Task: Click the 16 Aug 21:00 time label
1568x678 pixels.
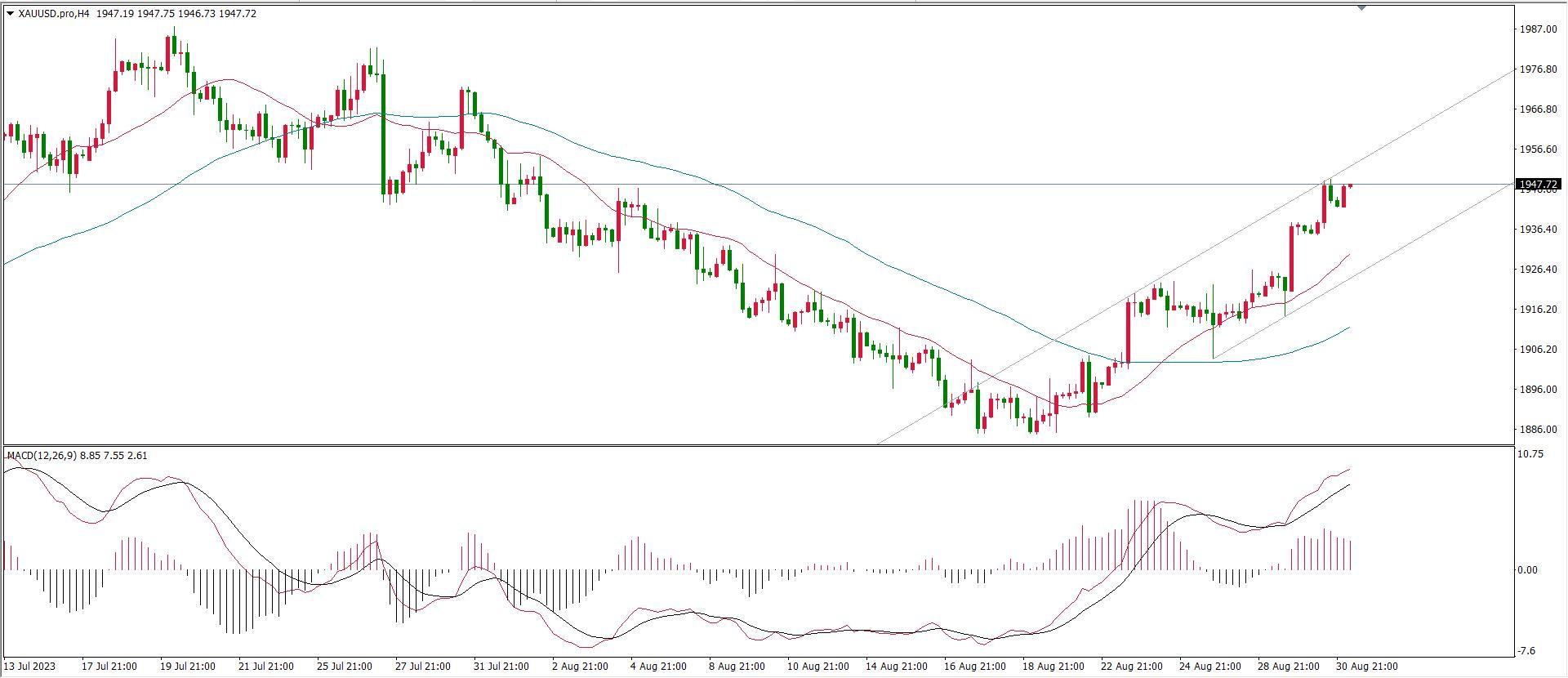Action: (x=973, y=667)
